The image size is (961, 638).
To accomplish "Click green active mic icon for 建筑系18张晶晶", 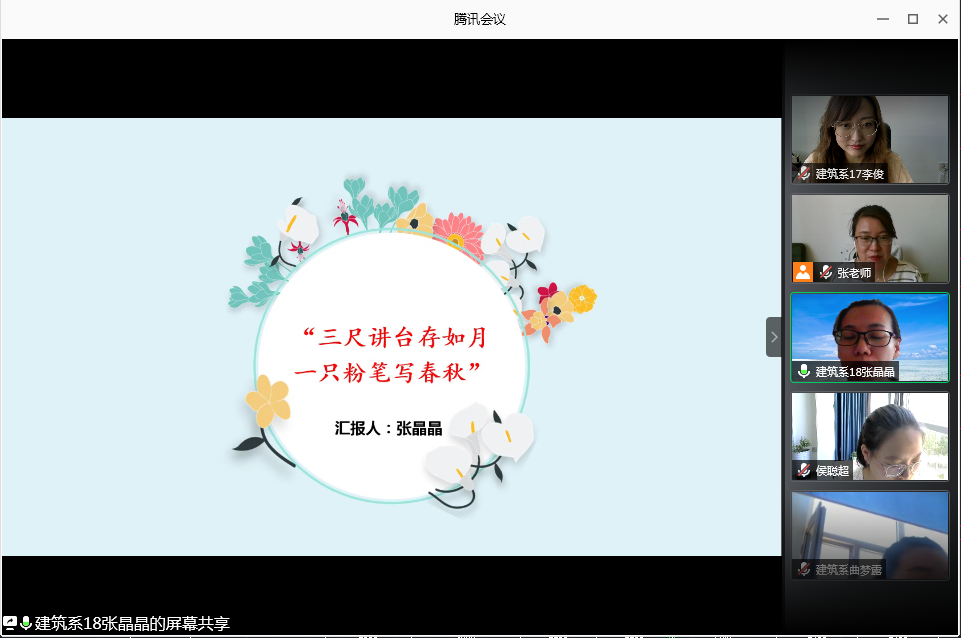I will click(x=804, y=371).
